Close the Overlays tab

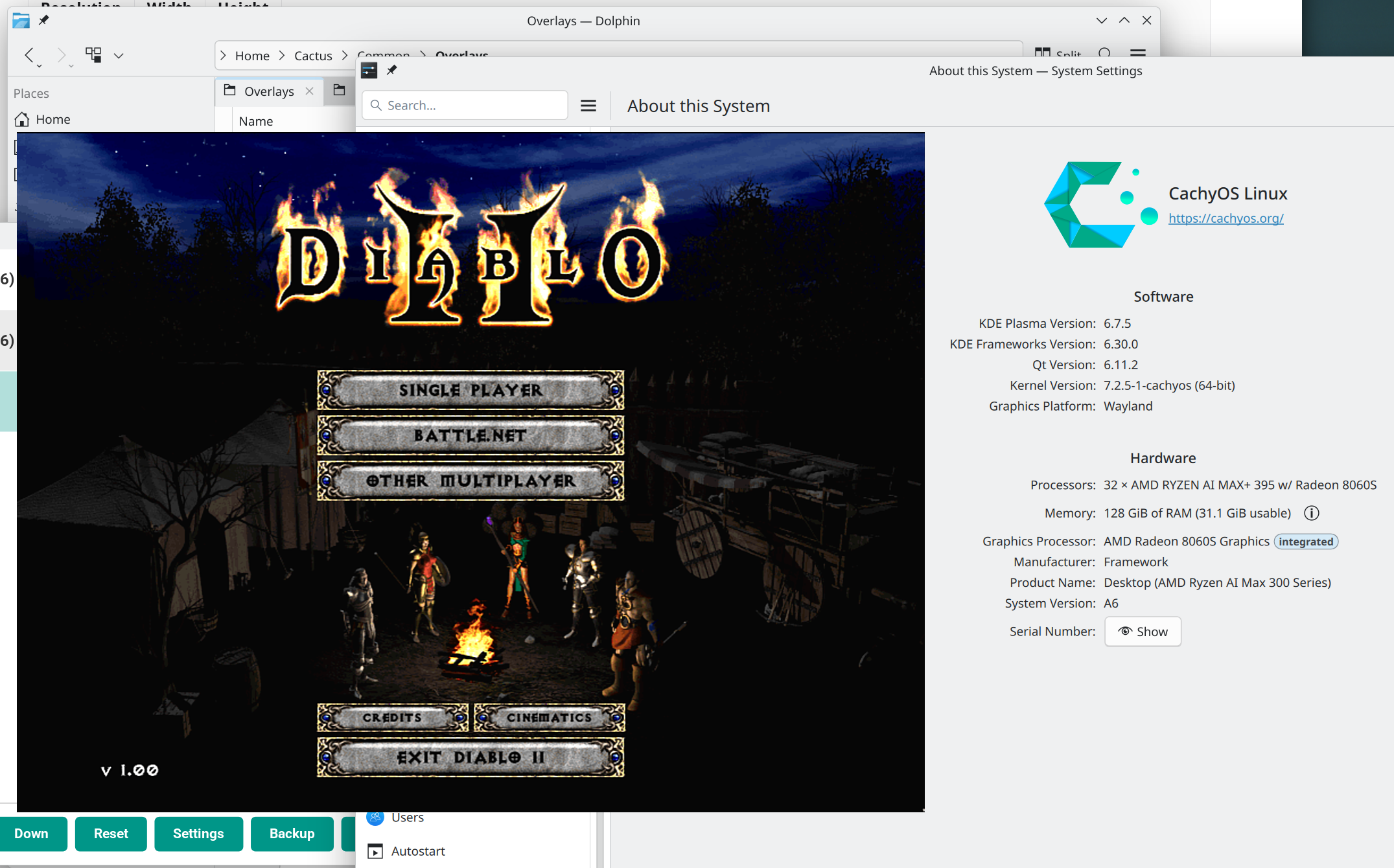pos(310,91)
